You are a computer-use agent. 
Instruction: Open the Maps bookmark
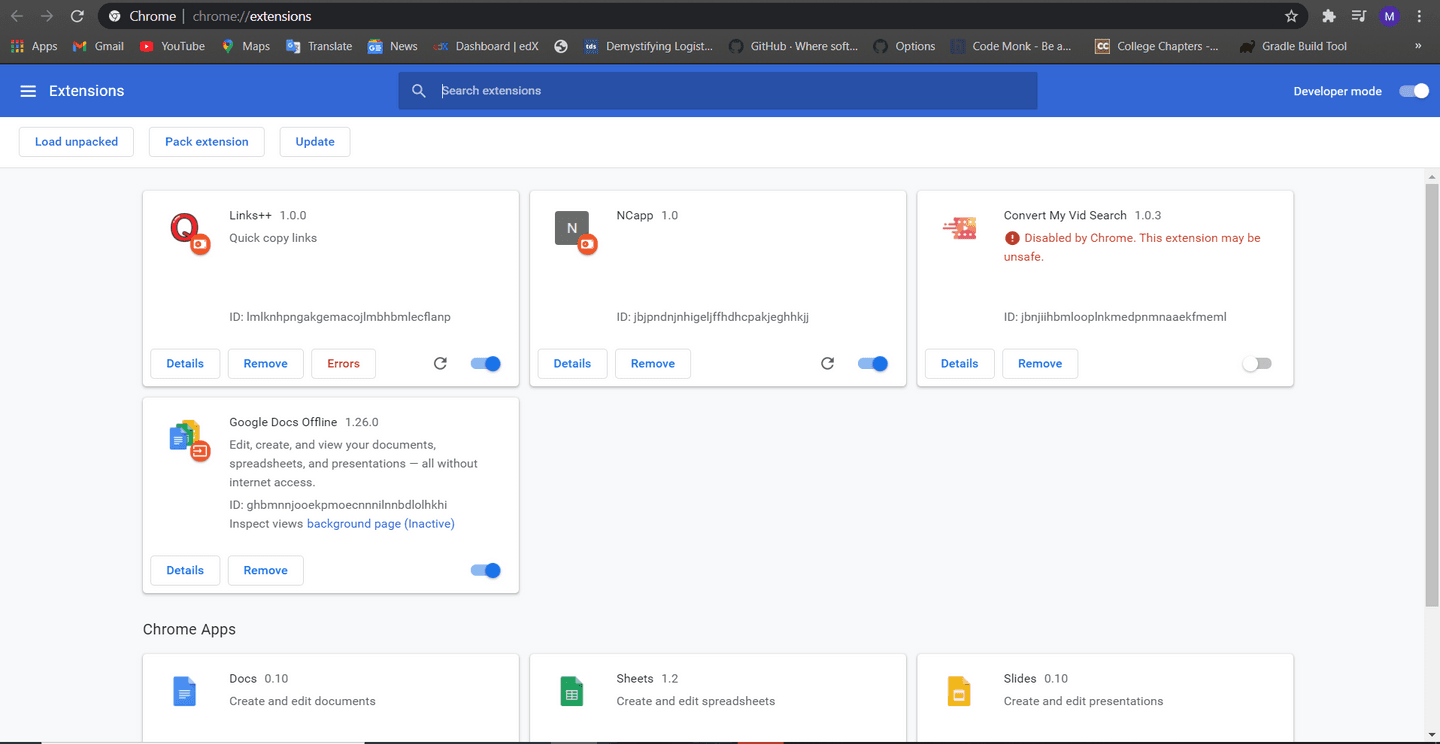tap(245, 46)
